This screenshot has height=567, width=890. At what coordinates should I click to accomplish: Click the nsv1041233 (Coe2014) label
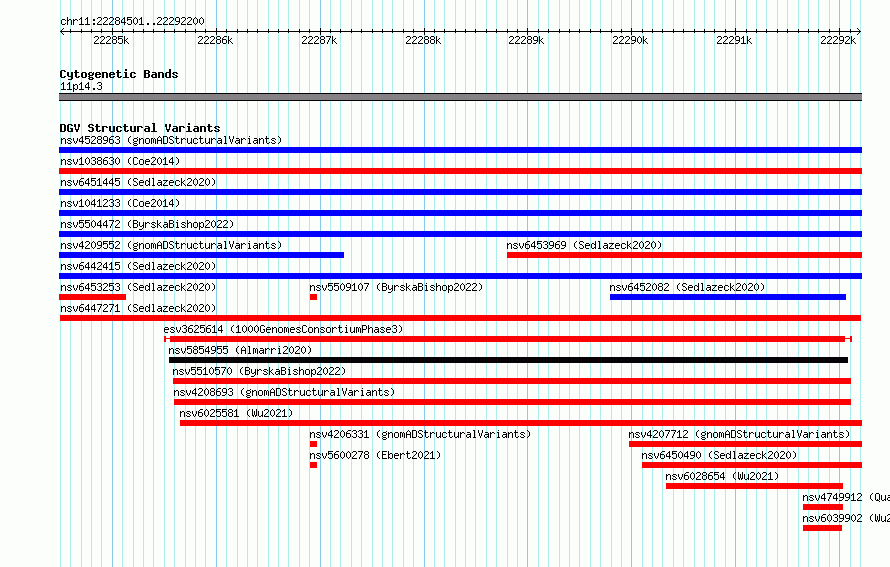pos(120,203)
